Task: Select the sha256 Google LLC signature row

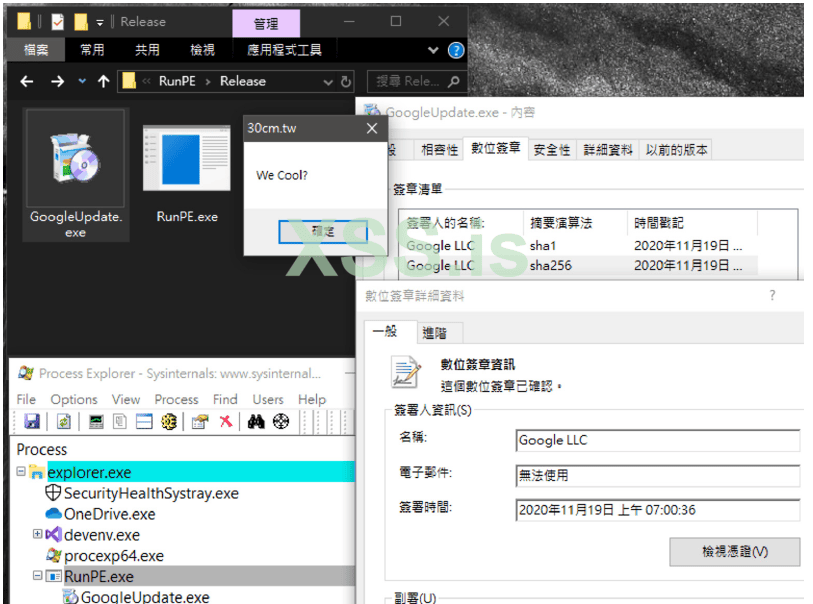Action: pos(578,265)
